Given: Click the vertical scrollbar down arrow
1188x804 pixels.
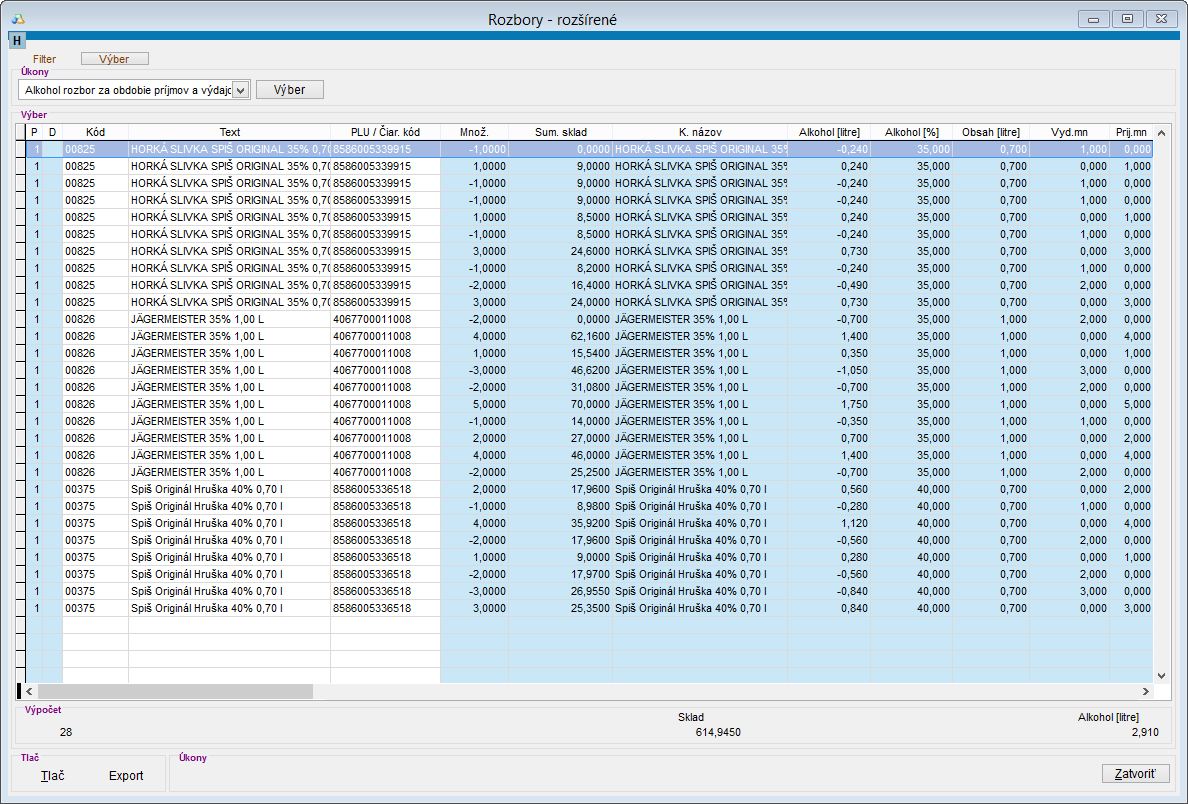Looking at the screenshot, I should click(1161, 676).
